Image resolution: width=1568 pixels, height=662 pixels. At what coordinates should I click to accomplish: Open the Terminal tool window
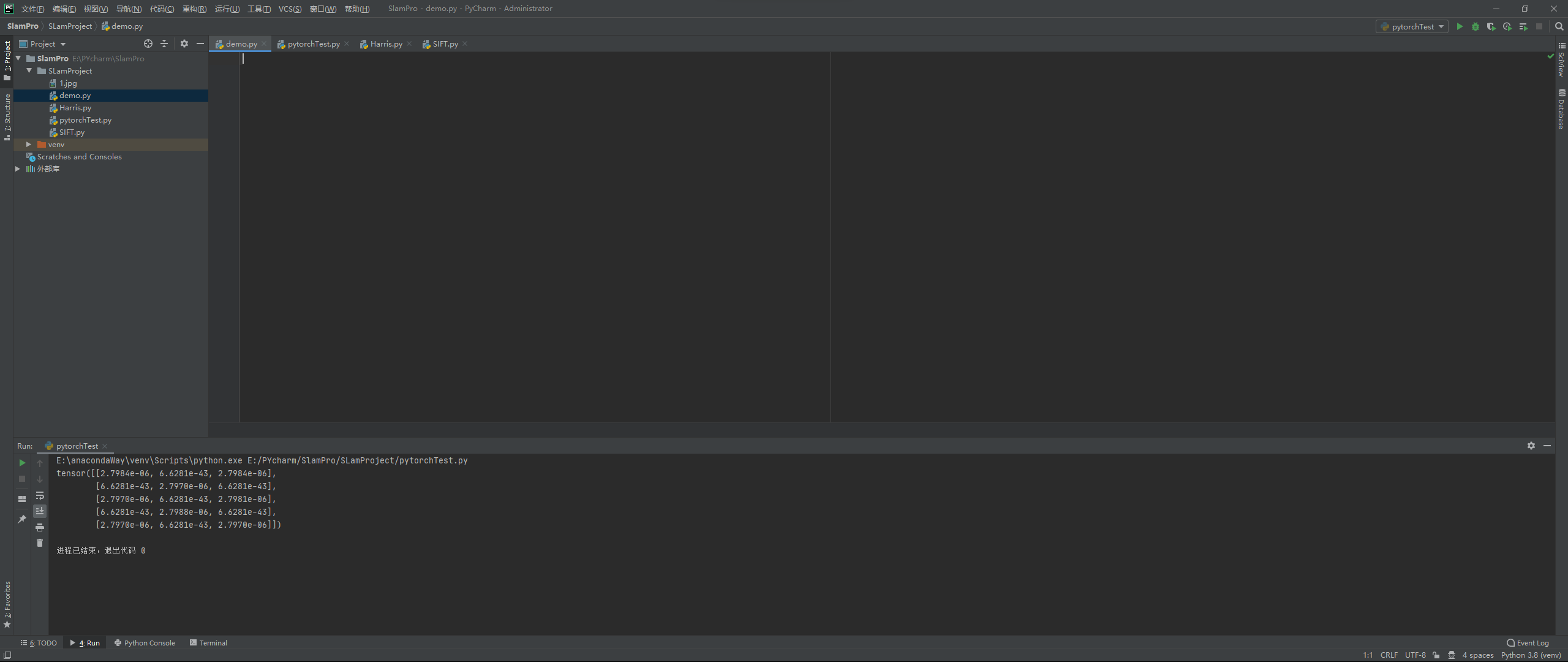(208, 643)
